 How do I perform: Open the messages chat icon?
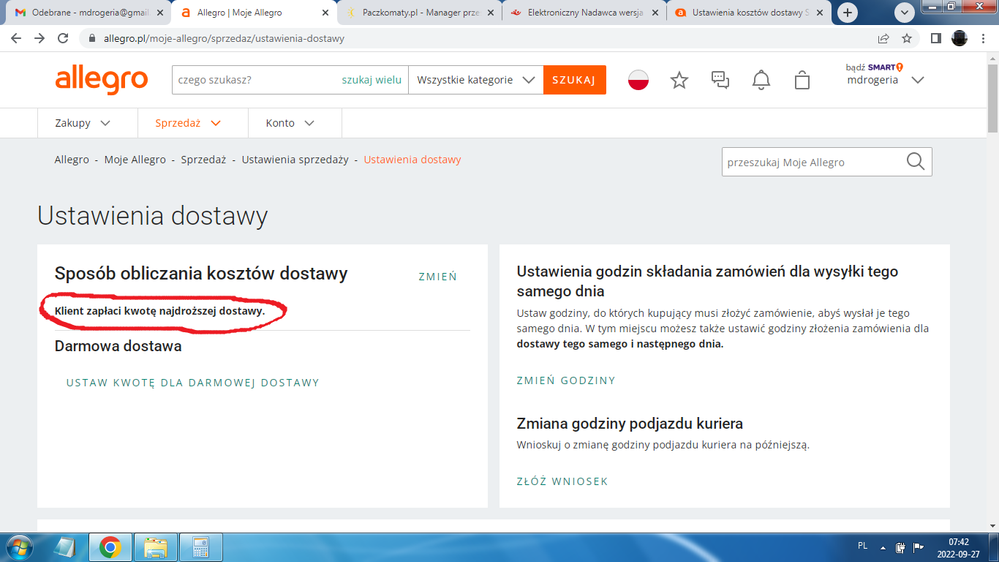coord(720,80)
